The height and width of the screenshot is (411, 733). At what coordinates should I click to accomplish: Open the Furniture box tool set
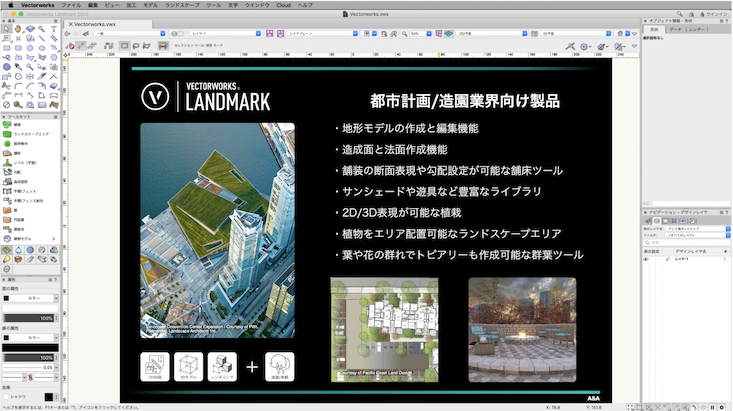tap(18, 260)
